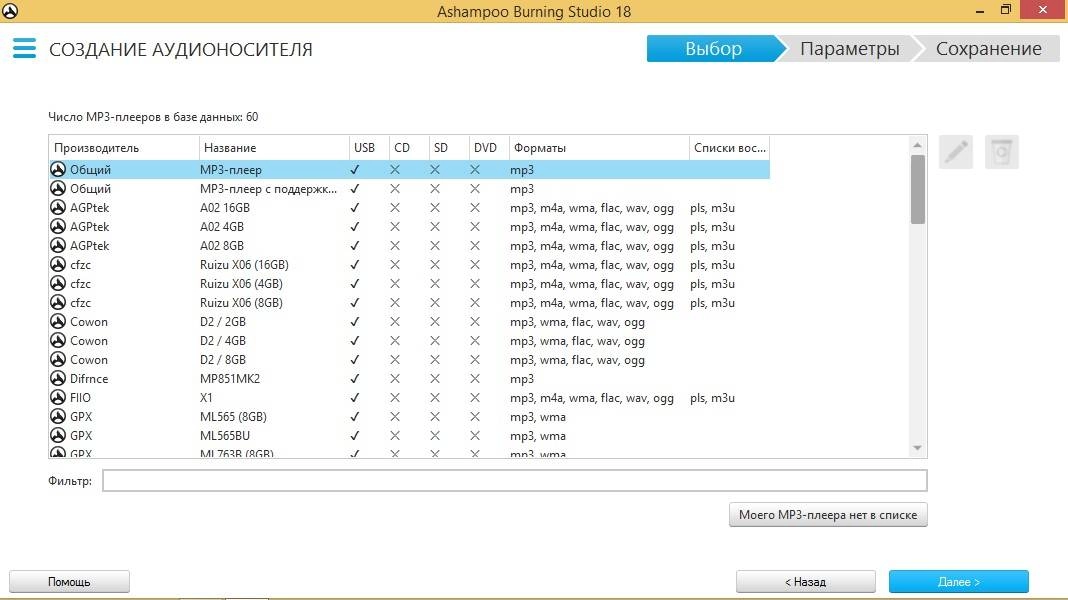The image size is (1068, 600).
Task: Click the Далее > button
Action: (958, 582)
